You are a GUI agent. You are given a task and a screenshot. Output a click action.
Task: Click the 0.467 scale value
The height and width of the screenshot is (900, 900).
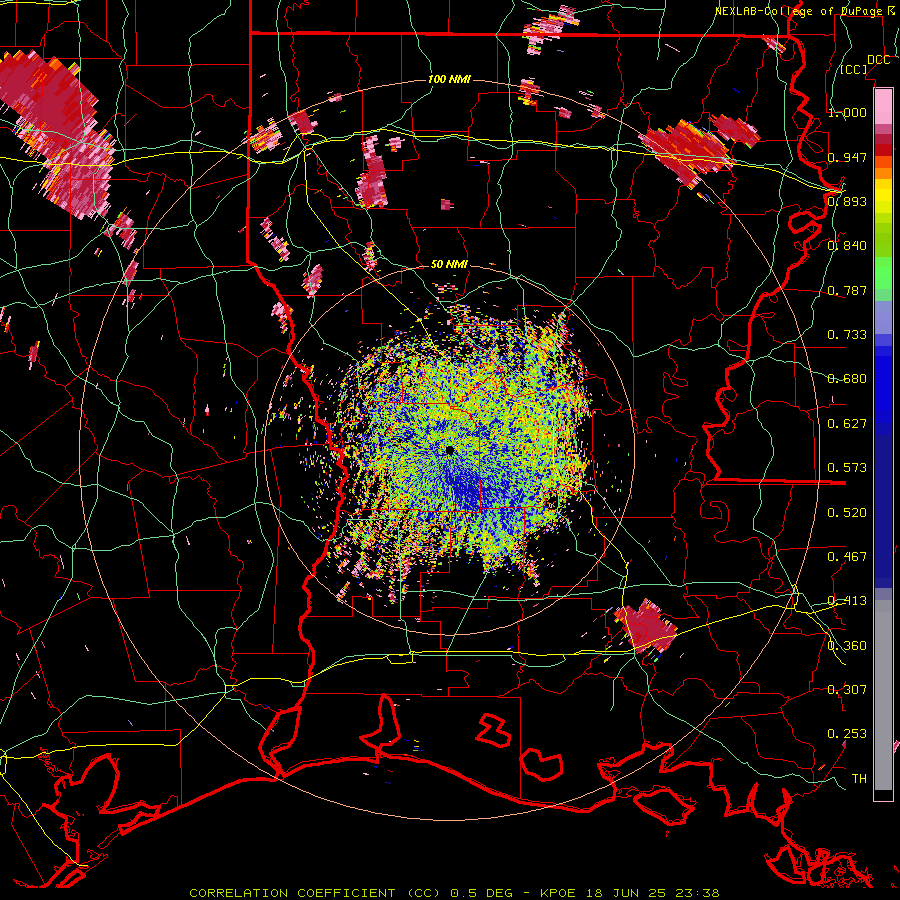click(847, 557)
